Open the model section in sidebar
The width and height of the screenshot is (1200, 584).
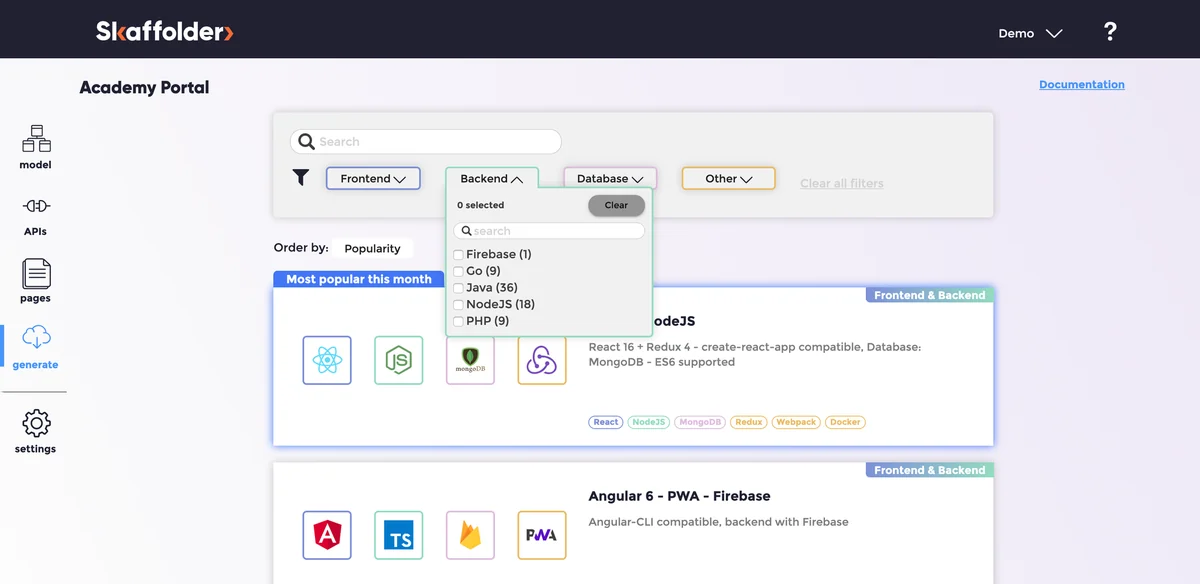(36, 147)
